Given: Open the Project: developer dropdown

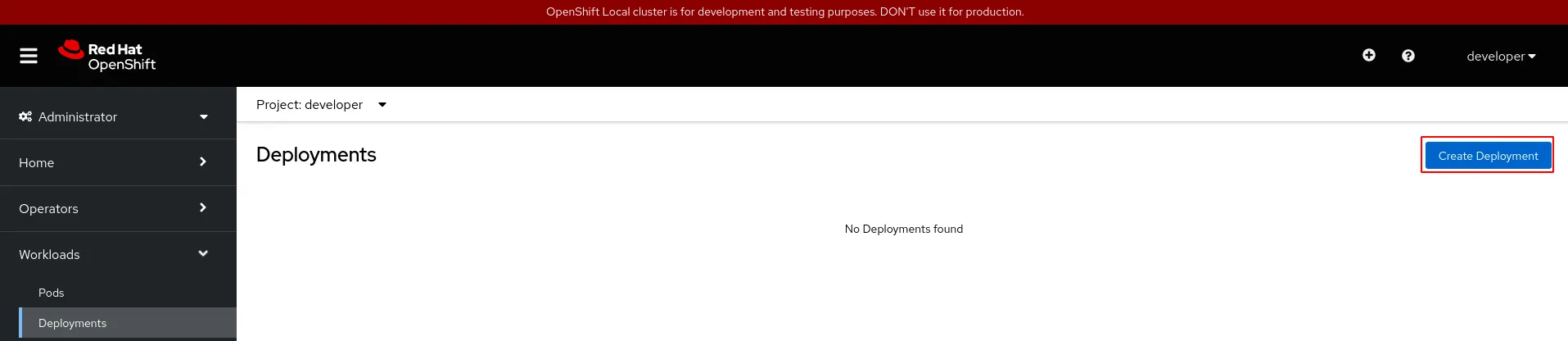Looking at the screenshot, I should coord(321,105).
